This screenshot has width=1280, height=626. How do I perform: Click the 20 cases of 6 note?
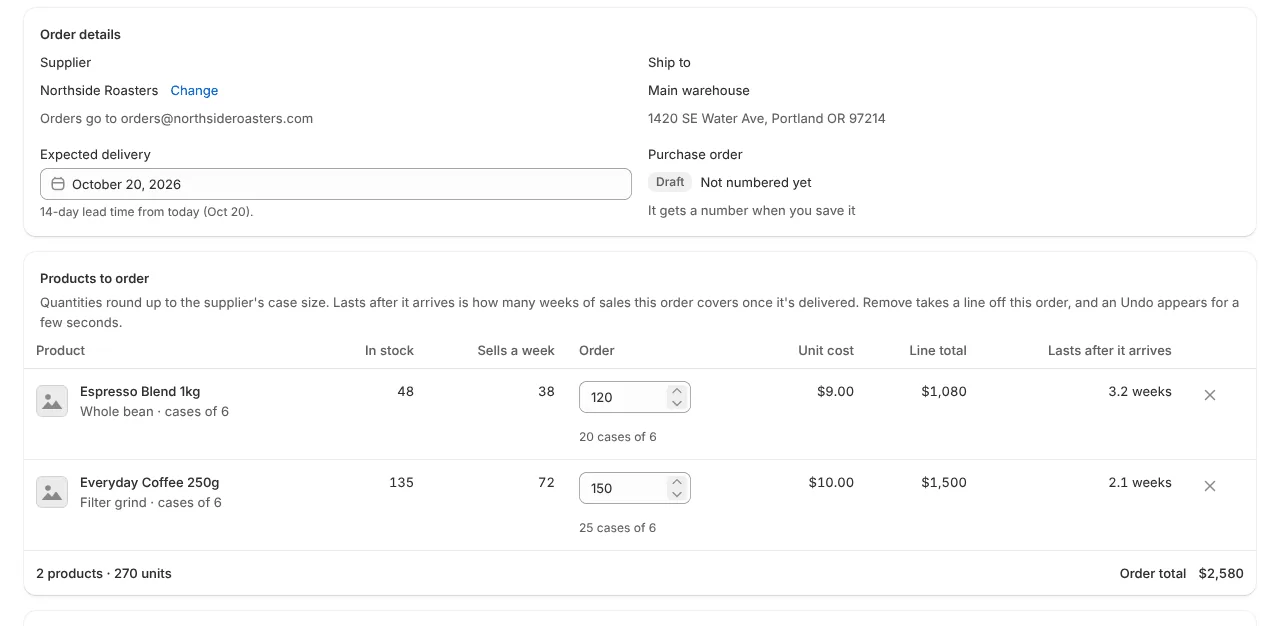[618, 437]
